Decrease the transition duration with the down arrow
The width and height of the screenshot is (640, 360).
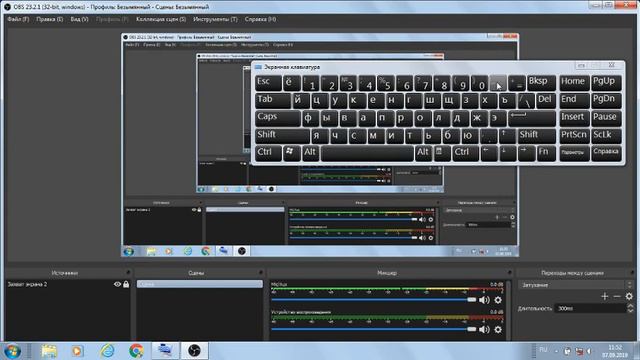click(630, 311)
